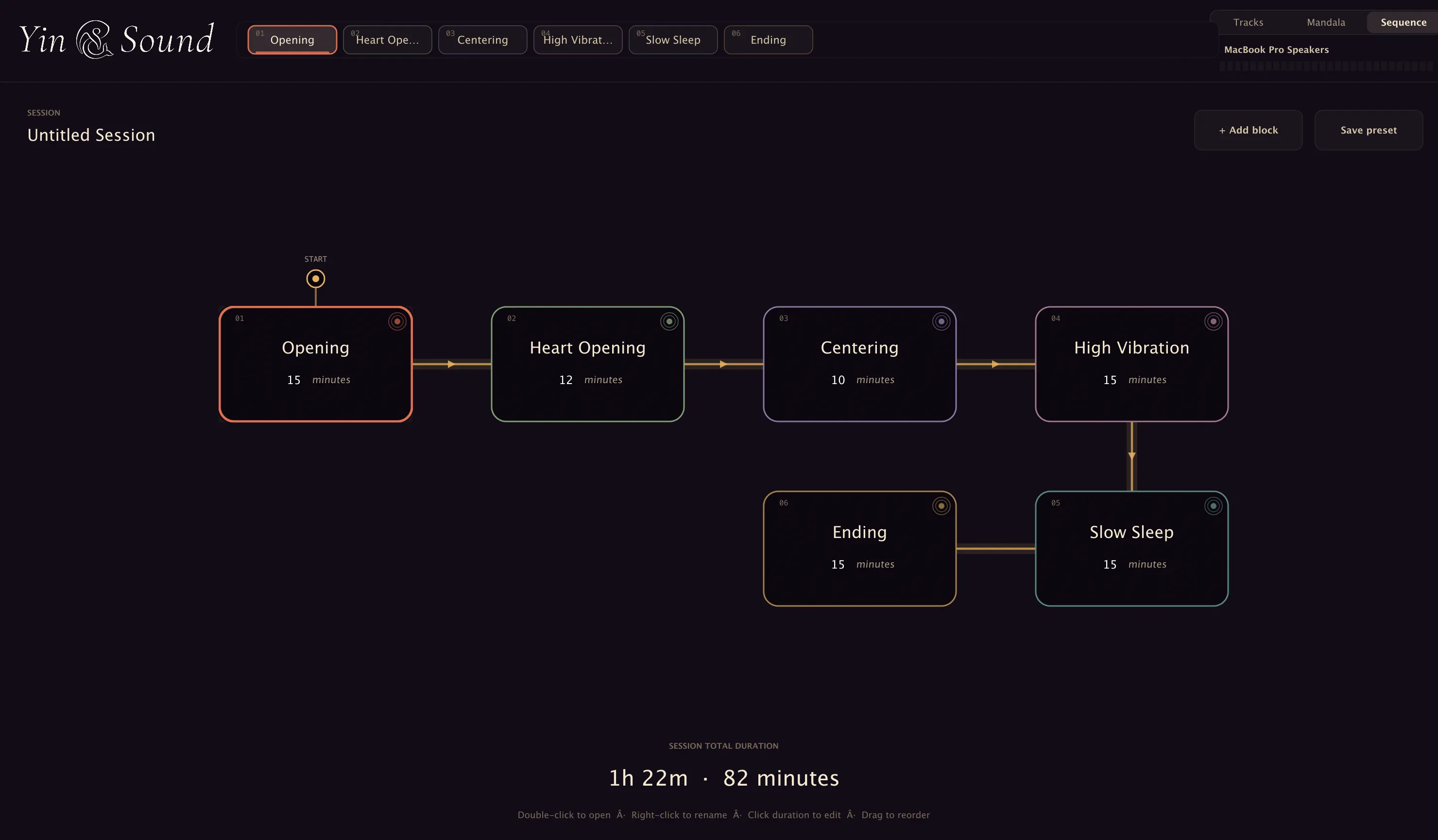Click the + Add block button
Image resolution: width=1438 pixels, height=840 pixels.
pyautogui.click(x=1249, y=130)
